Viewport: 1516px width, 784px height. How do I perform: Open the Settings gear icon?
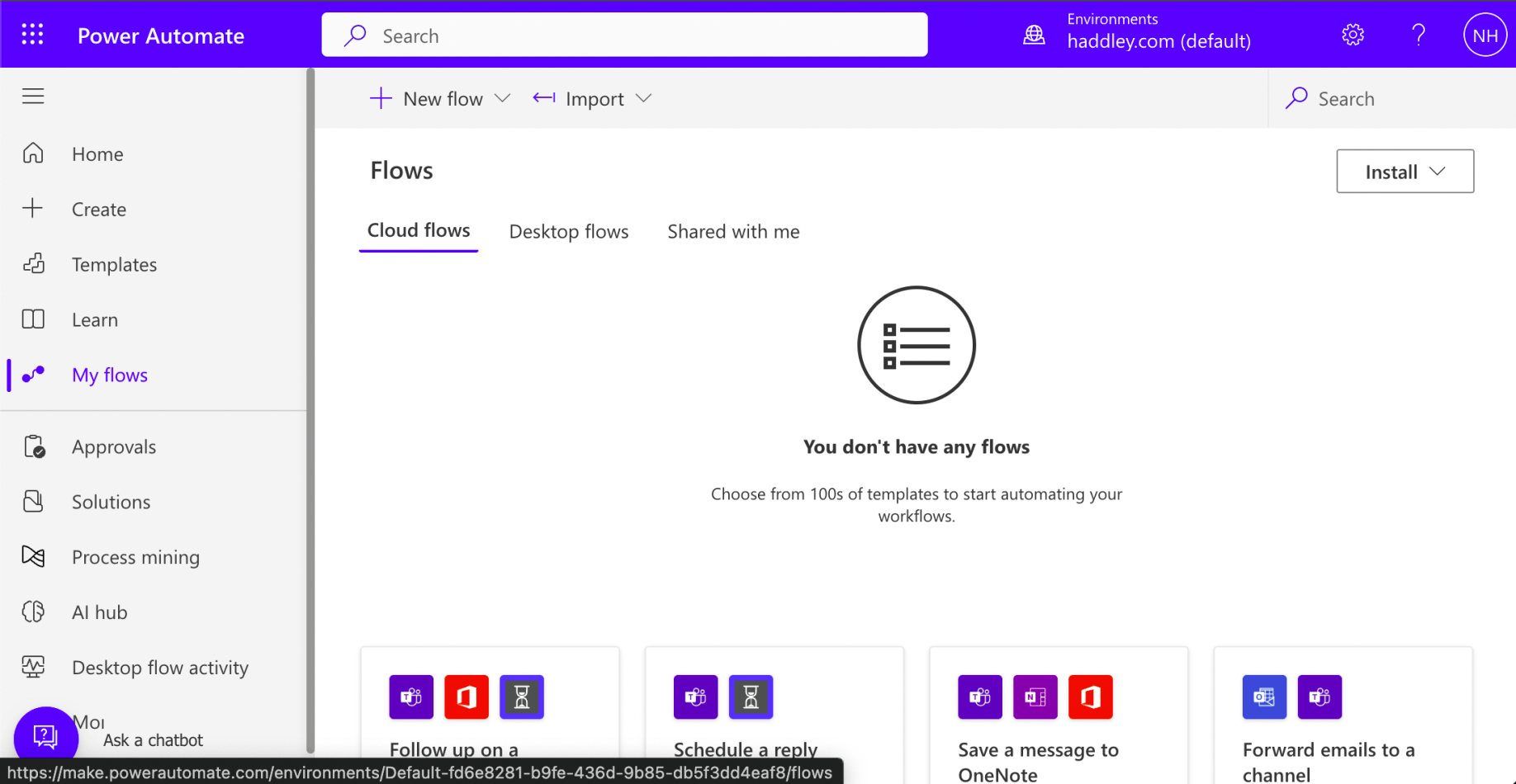[x=1353, y=35]
